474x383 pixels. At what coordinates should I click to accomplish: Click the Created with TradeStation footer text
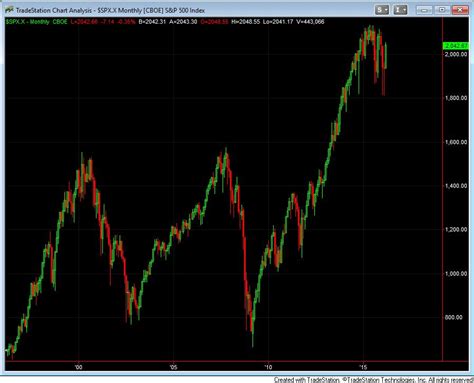306,380
